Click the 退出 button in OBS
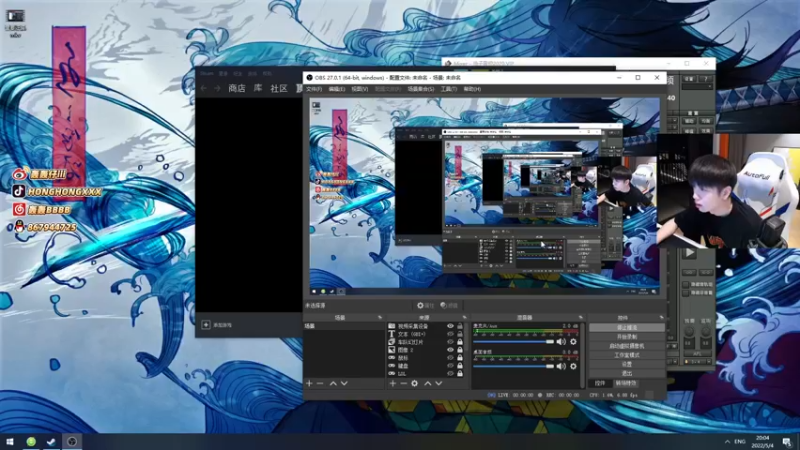This screenshot has width=800, height=450. pos(627,373)
